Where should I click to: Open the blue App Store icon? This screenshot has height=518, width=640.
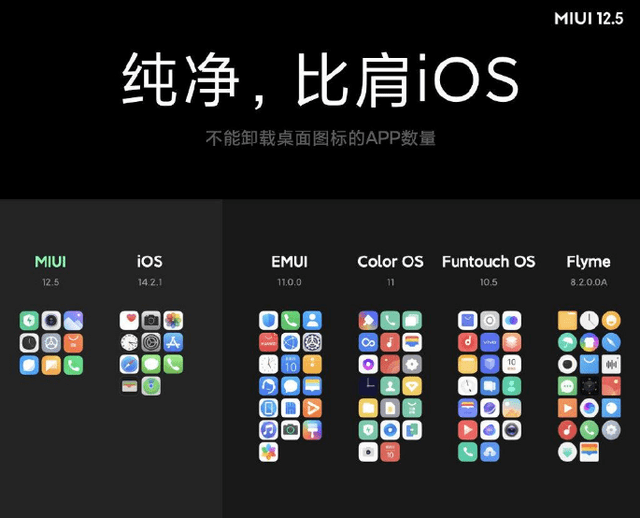pos(173,342)
